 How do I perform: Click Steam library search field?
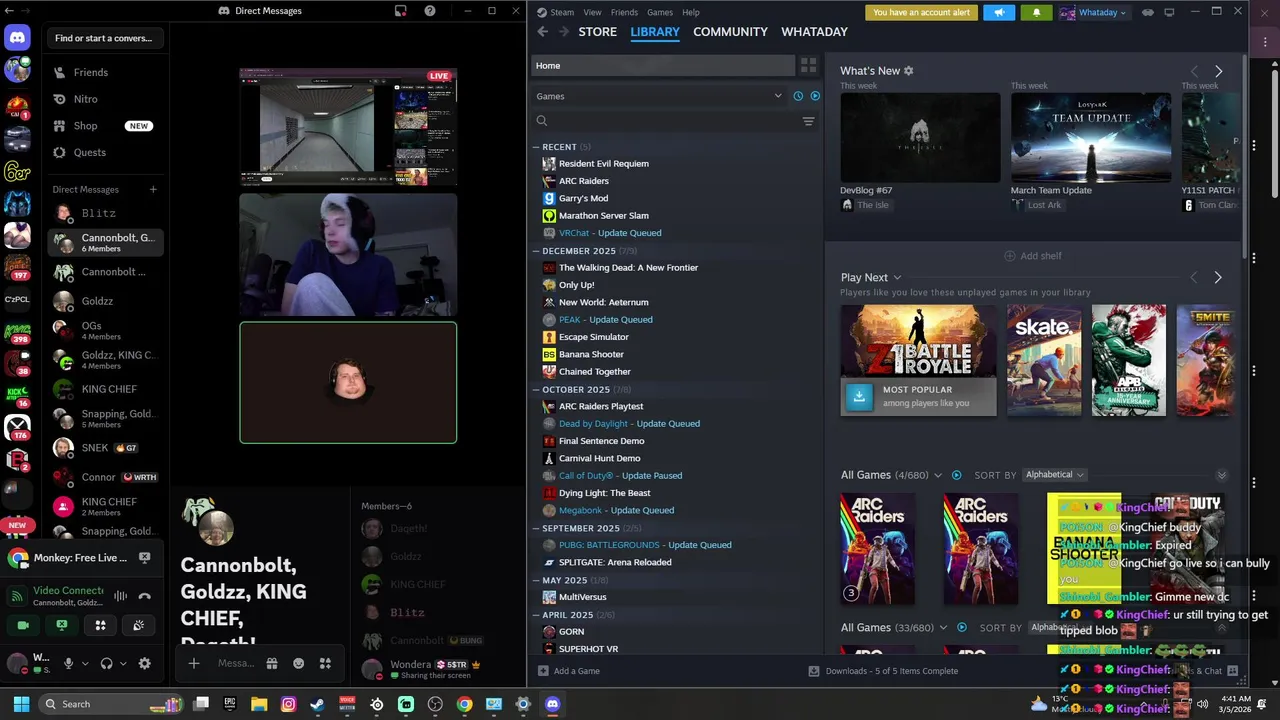click(665, 121)
